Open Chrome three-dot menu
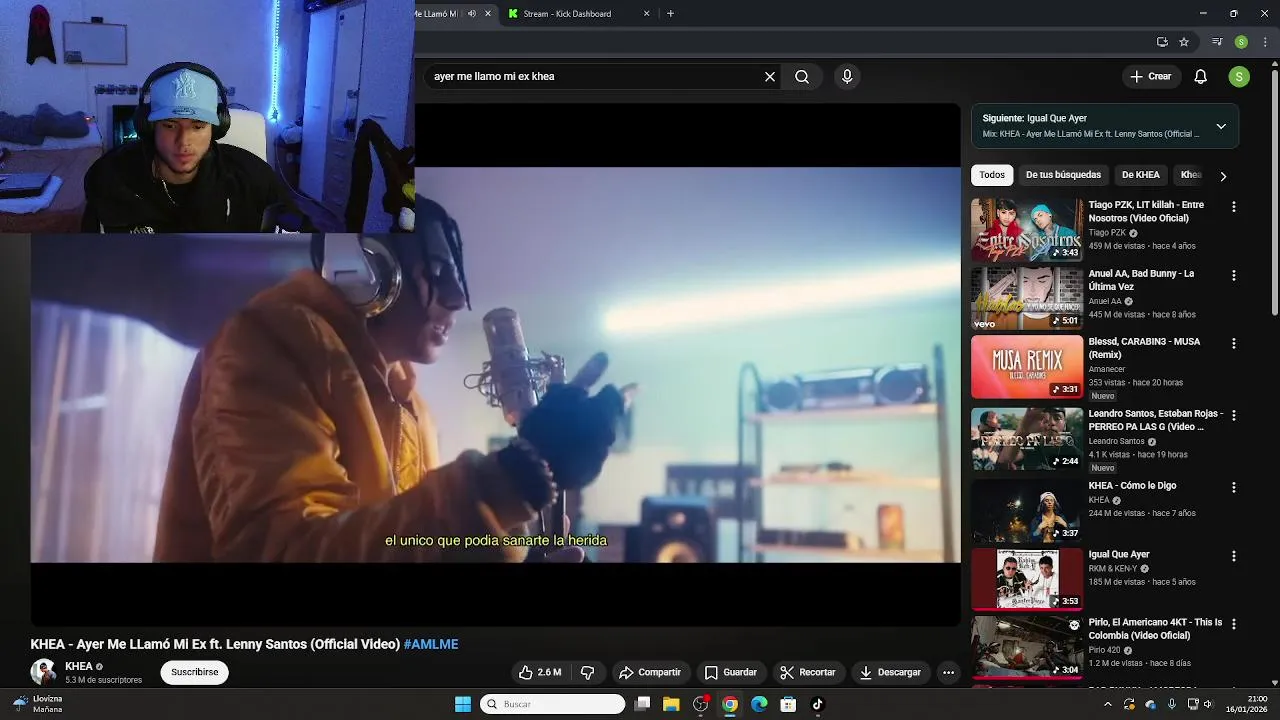Screen dimensions: 1280x720 coord(1265,42)
